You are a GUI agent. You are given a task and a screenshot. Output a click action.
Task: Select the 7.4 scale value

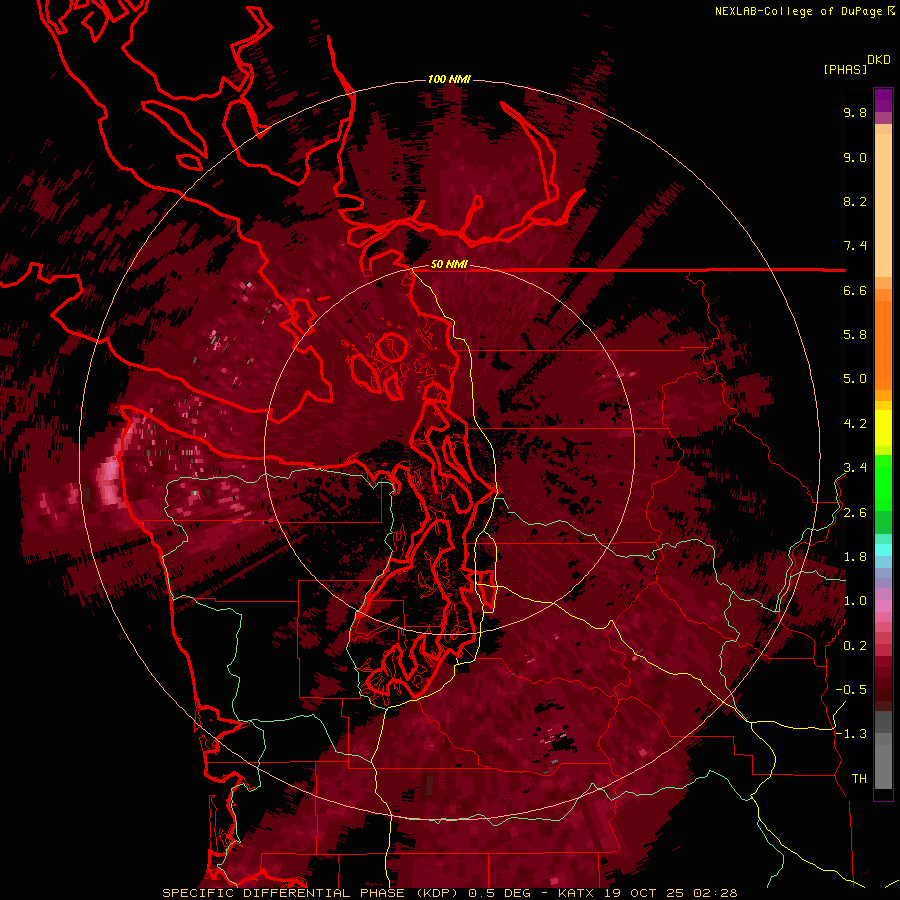[x=855, y=246]
